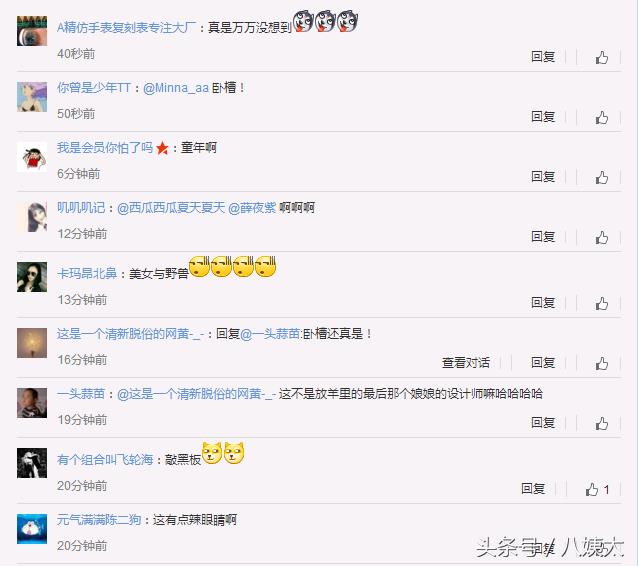638x566 pixels.
Task: Reply to 有个组合叫飞轮海's comment
Action: point(533,488)
